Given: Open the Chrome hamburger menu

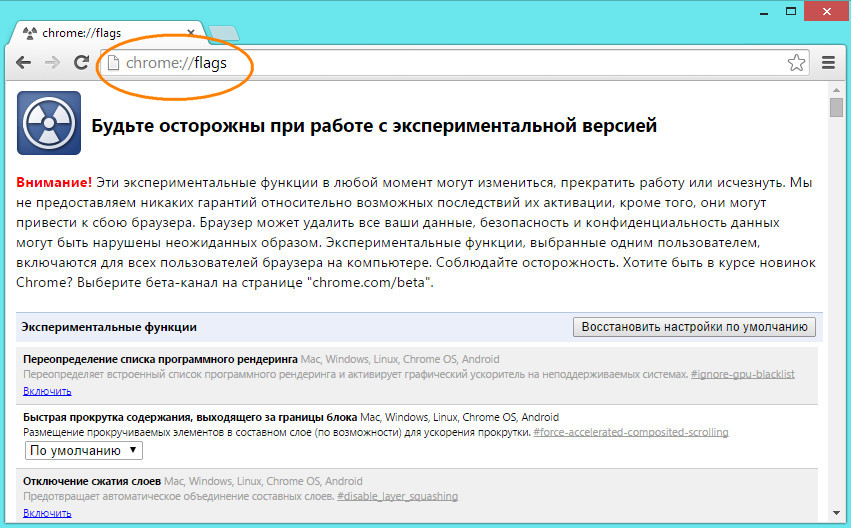Looking at the screenshot, I should click(x=828, y=63).
